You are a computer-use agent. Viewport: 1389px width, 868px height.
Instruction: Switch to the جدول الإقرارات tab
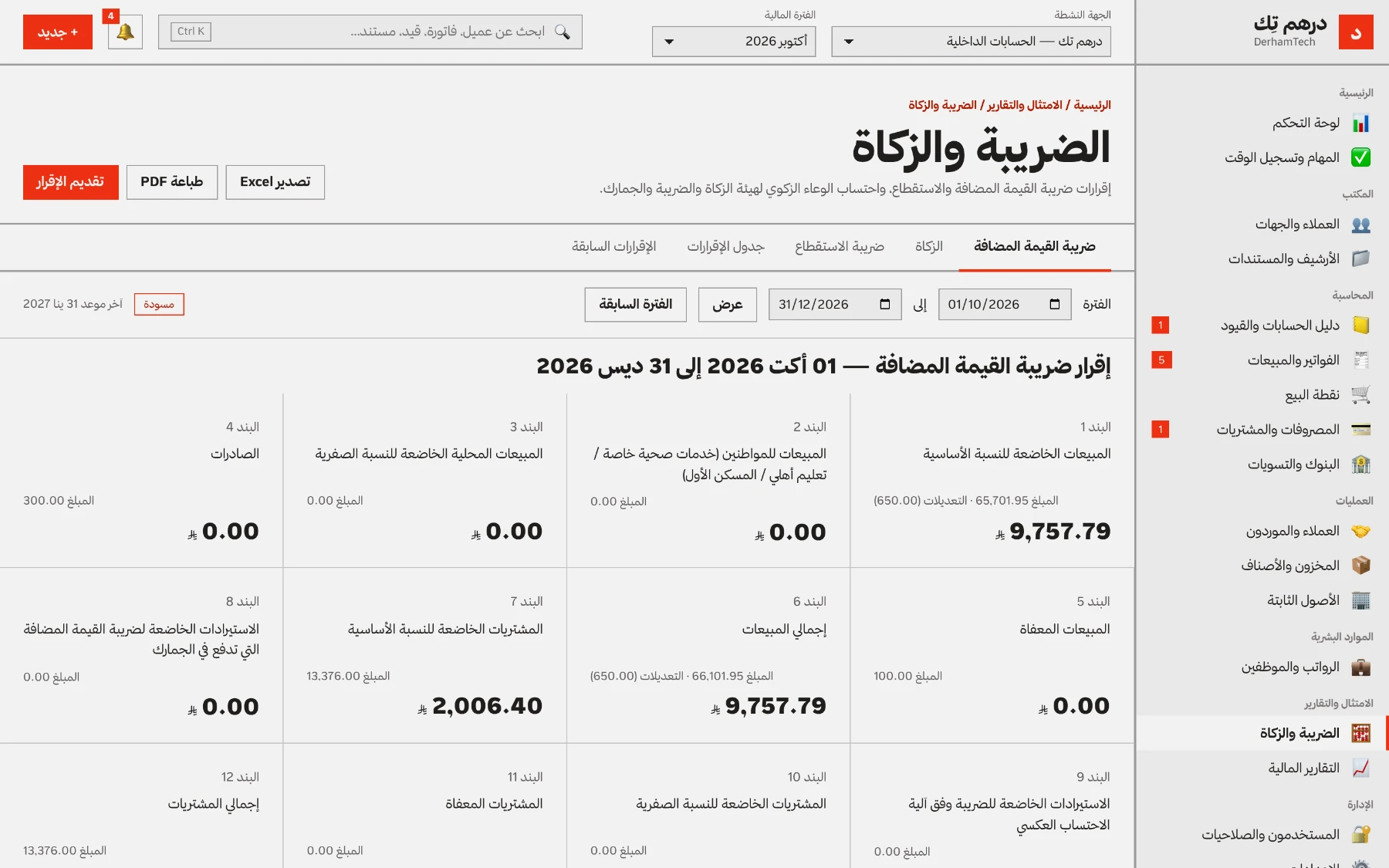pyautogui.click(x=725, y=247)
